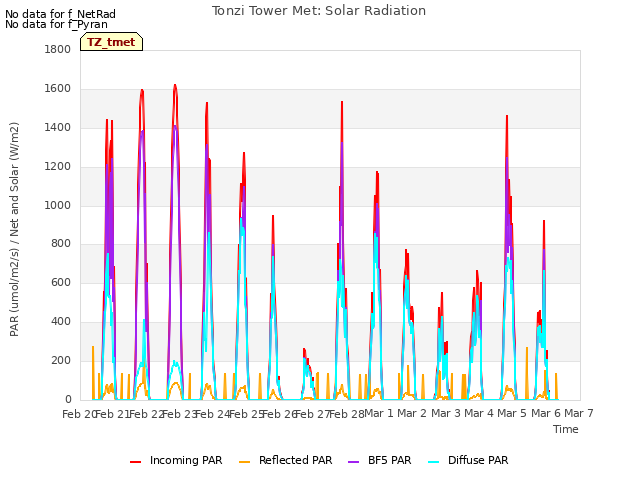Click the 400 y-axis tick label
The width and height of the screenshot is (640, 480).
[x=61, y=322]
